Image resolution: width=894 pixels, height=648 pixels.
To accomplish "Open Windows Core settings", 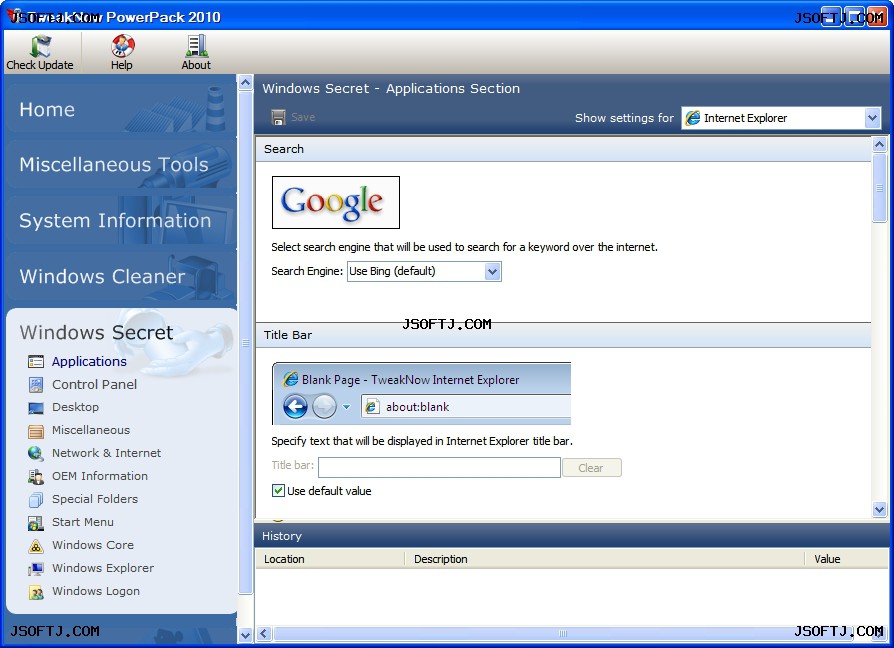I will point(93,545).
